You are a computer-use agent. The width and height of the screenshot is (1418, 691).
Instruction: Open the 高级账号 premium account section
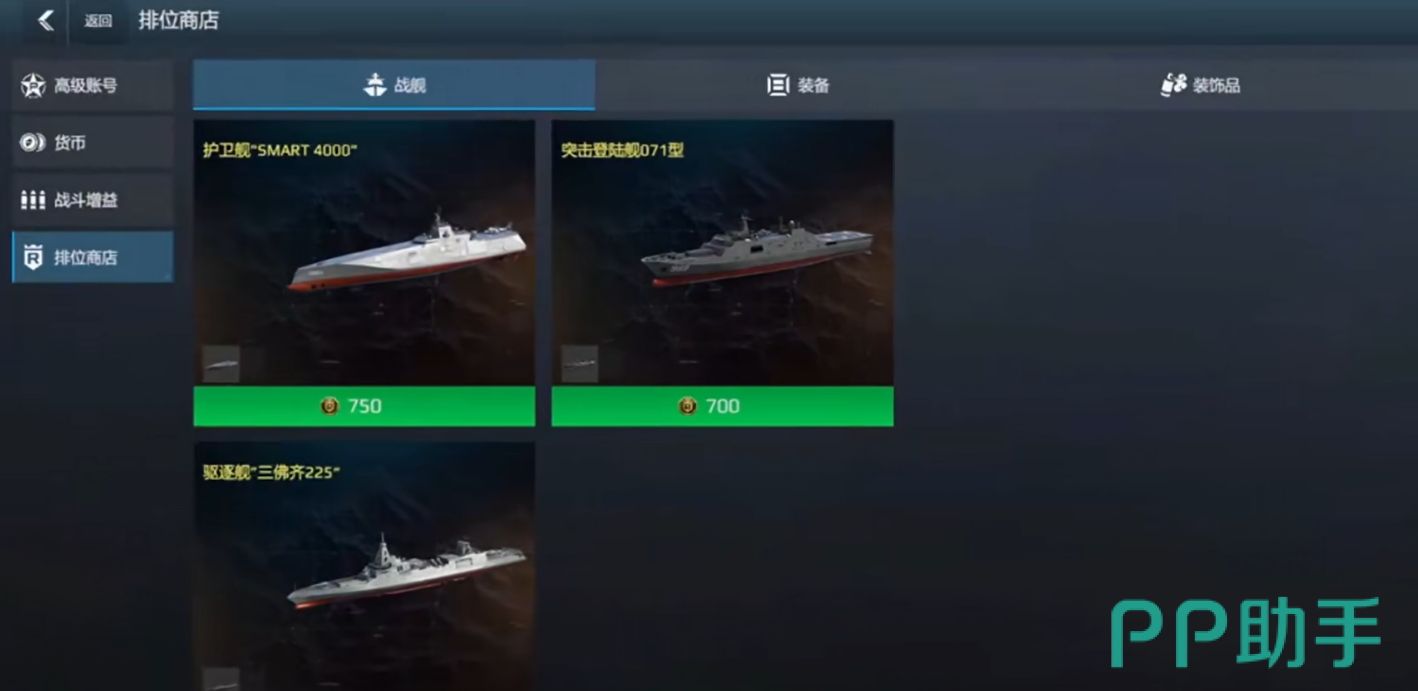coord(93,86)
